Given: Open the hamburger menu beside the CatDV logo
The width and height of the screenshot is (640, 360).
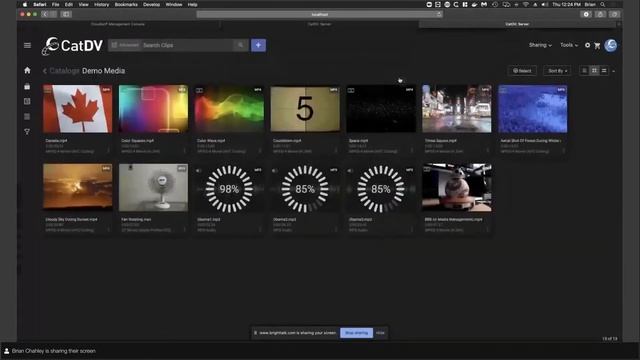Looking at the screenshot, I should (27, 45).
